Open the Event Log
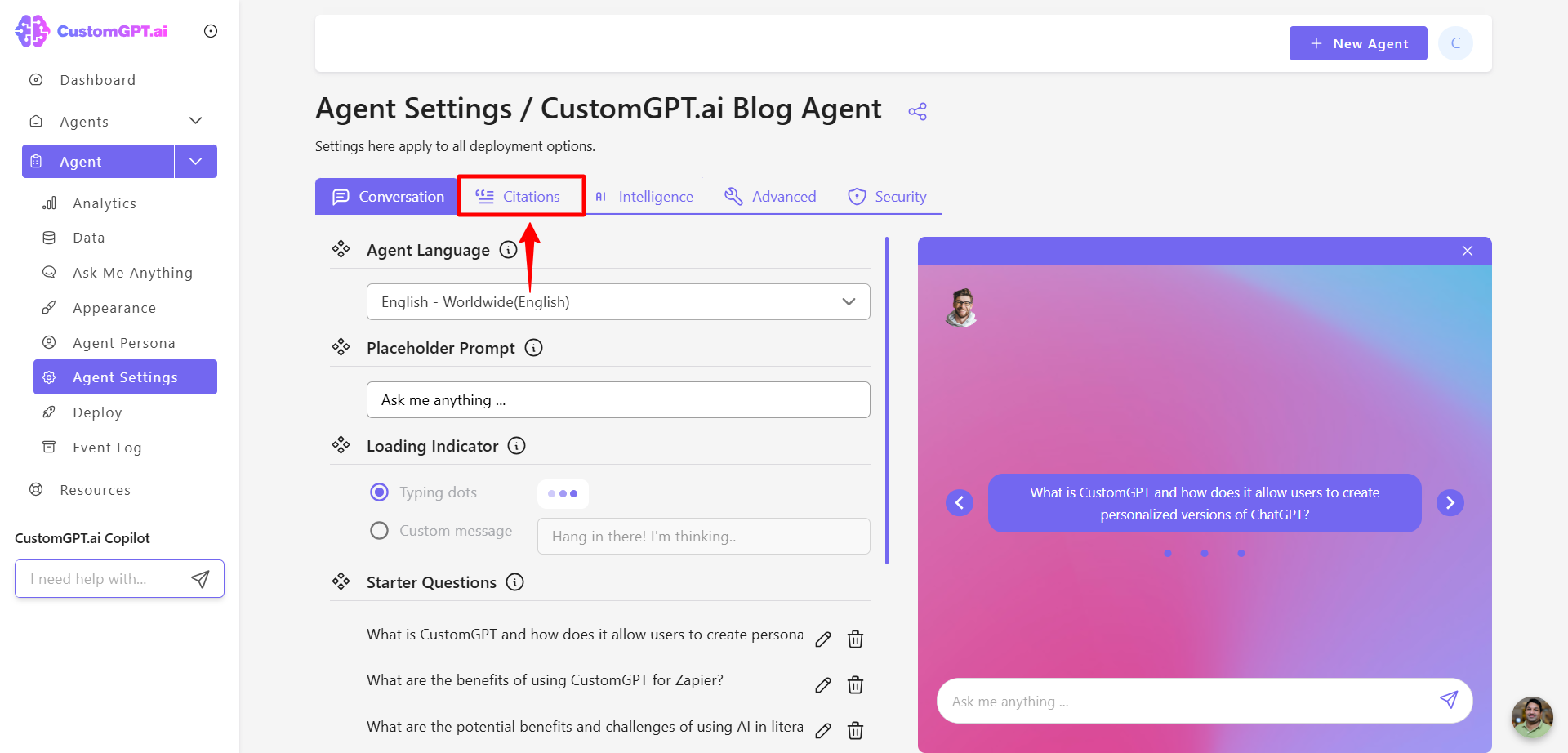1568x753 pixels. pos(107,448)
